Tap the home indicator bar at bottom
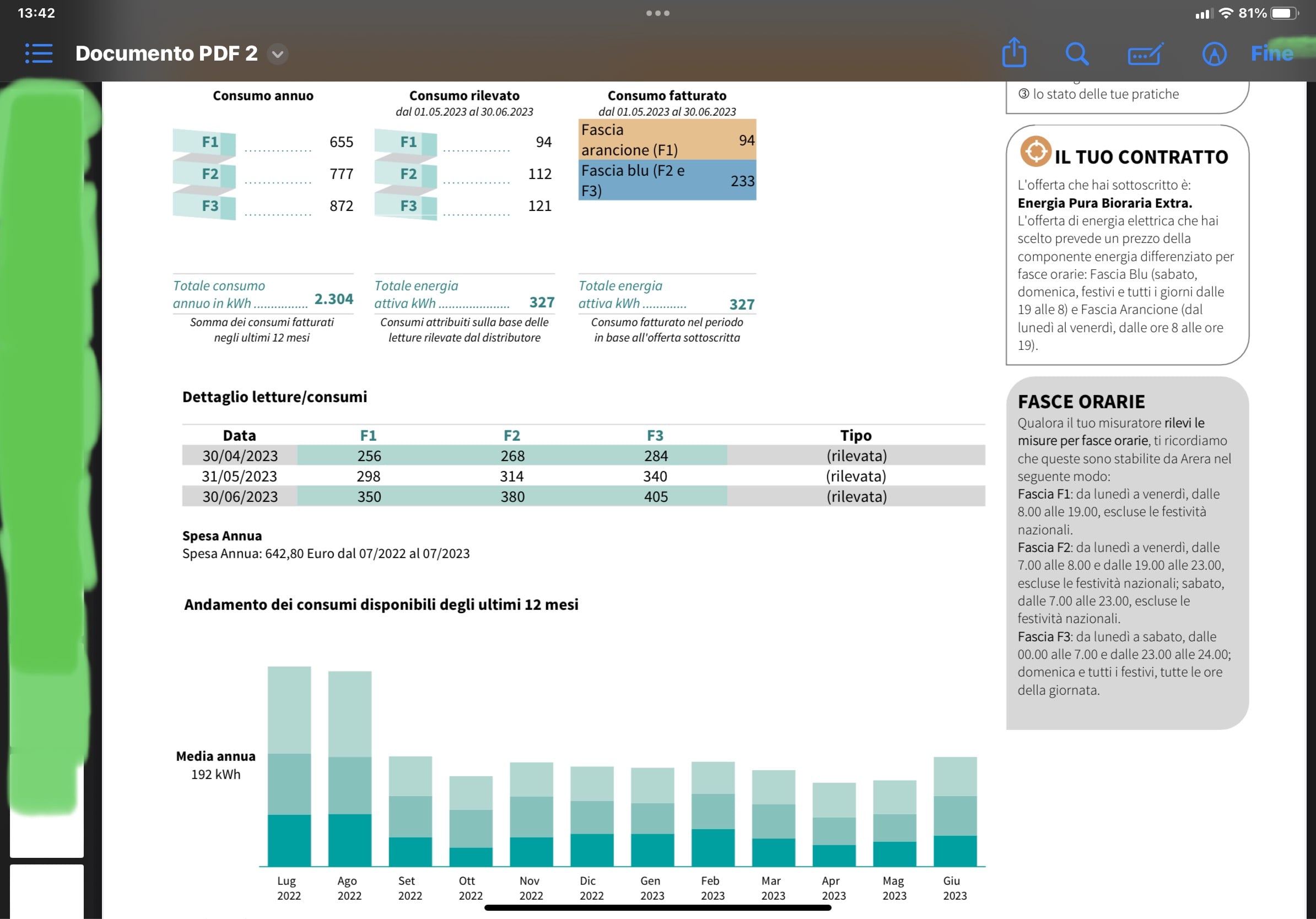 pyautogui.click(x=657, y=907)
